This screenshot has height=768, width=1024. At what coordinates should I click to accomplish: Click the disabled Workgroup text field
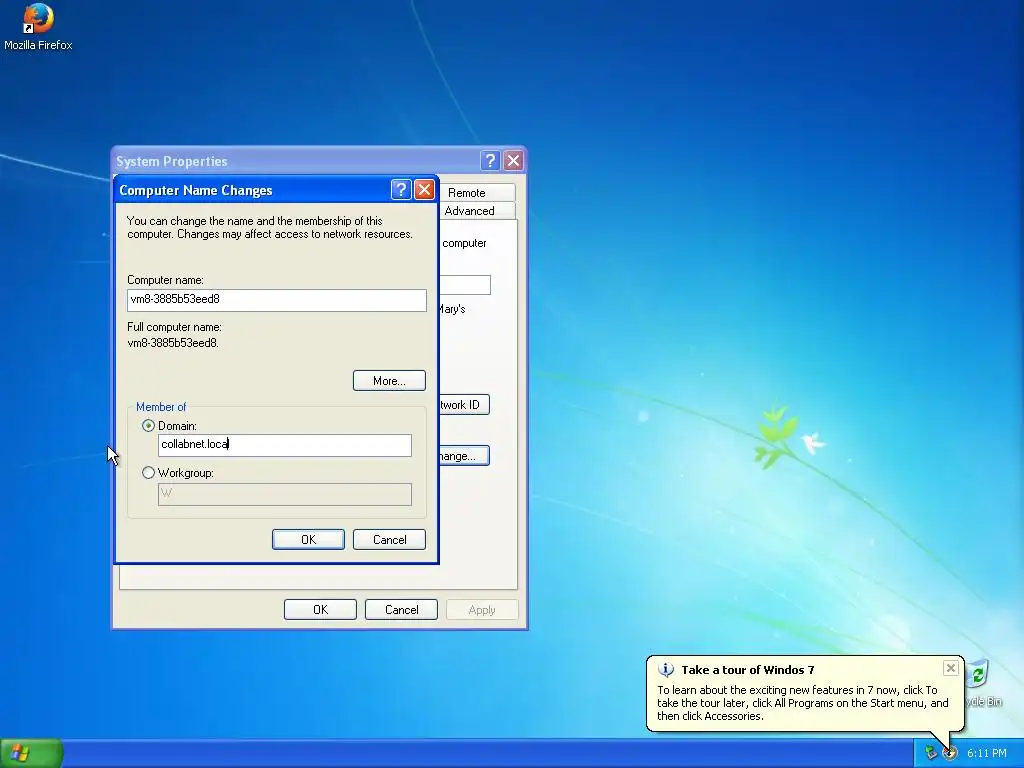coord(285,494)
